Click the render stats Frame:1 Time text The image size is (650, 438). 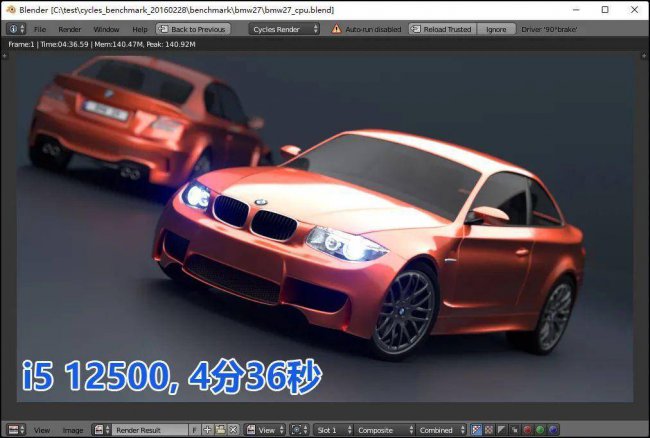click(102, 44)
